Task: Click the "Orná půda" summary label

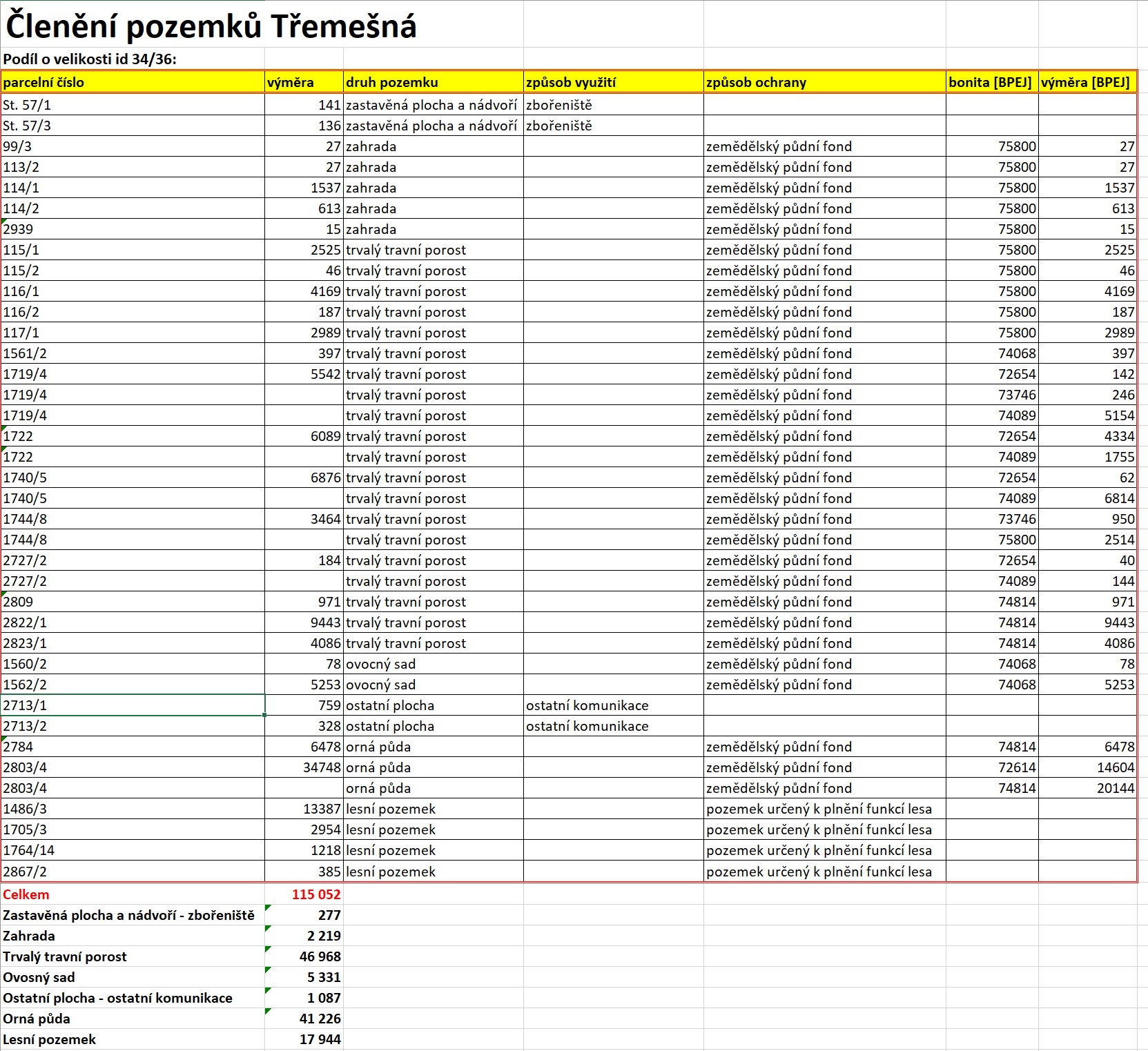Action: (37, 1019)
